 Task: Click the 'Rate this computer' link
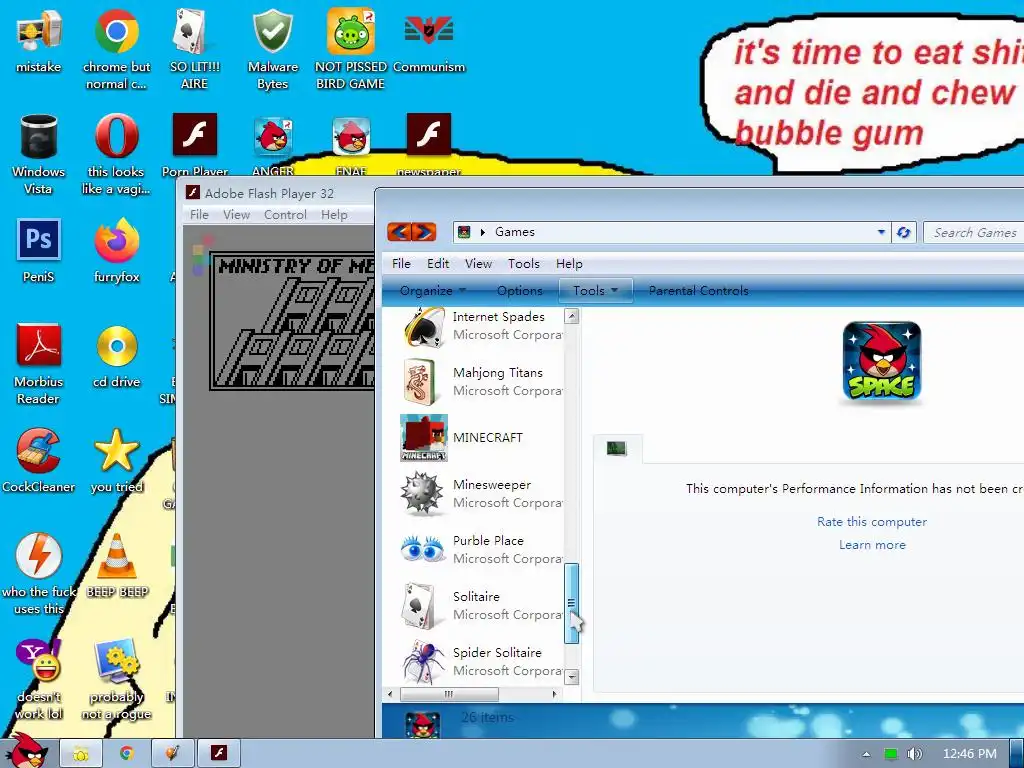point(872,522)
